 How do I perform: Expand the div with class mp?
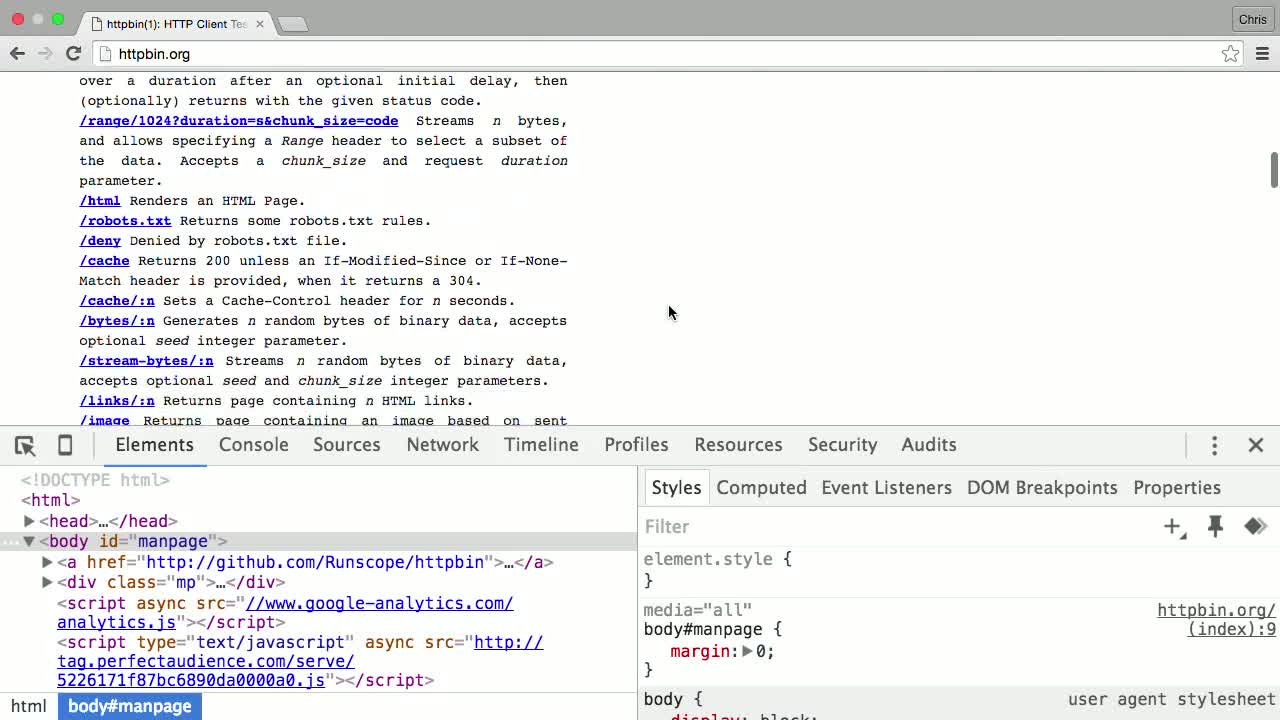click(x=47, y=582)
